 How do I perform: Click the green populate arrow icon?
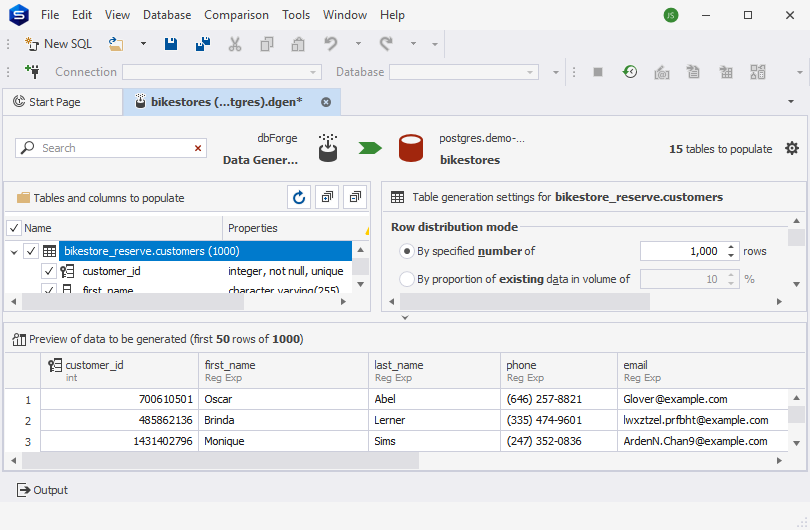pyautogui.click(x=371, y=148)
